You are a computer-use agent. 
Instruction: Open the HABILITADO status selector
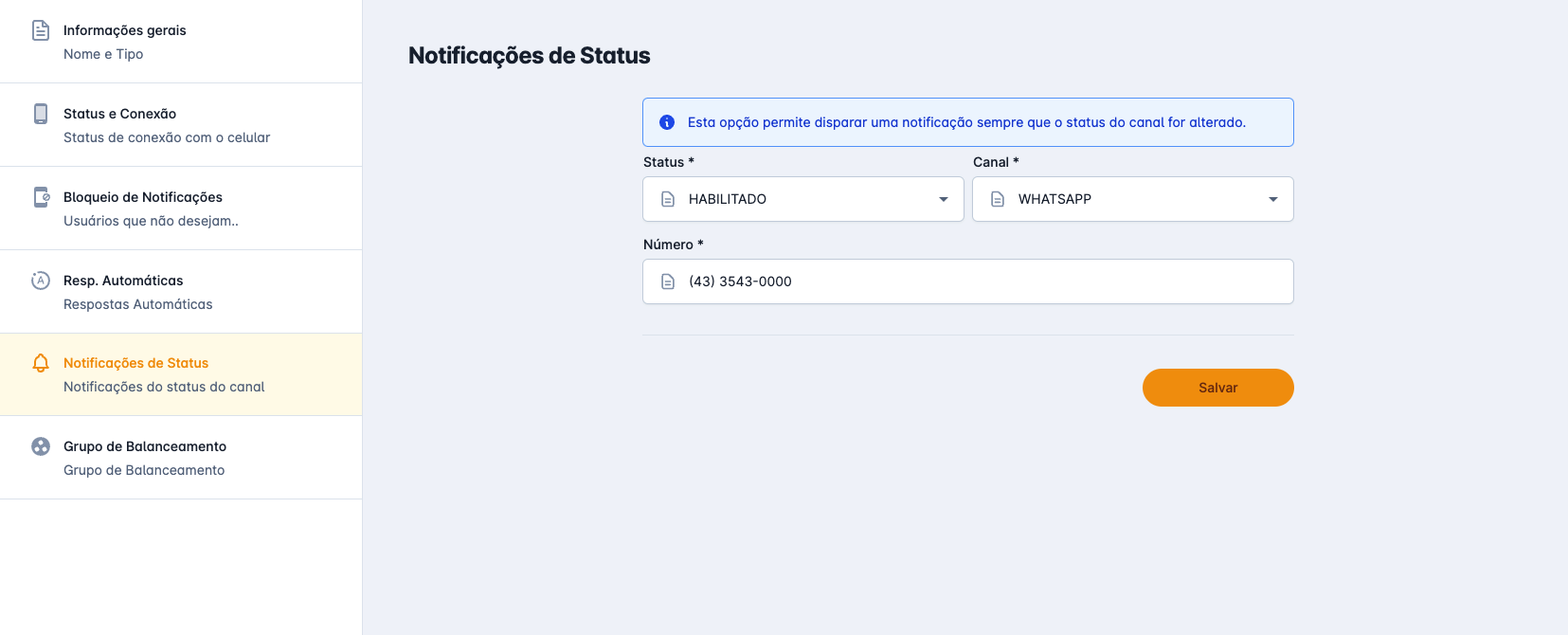point(803,199)
